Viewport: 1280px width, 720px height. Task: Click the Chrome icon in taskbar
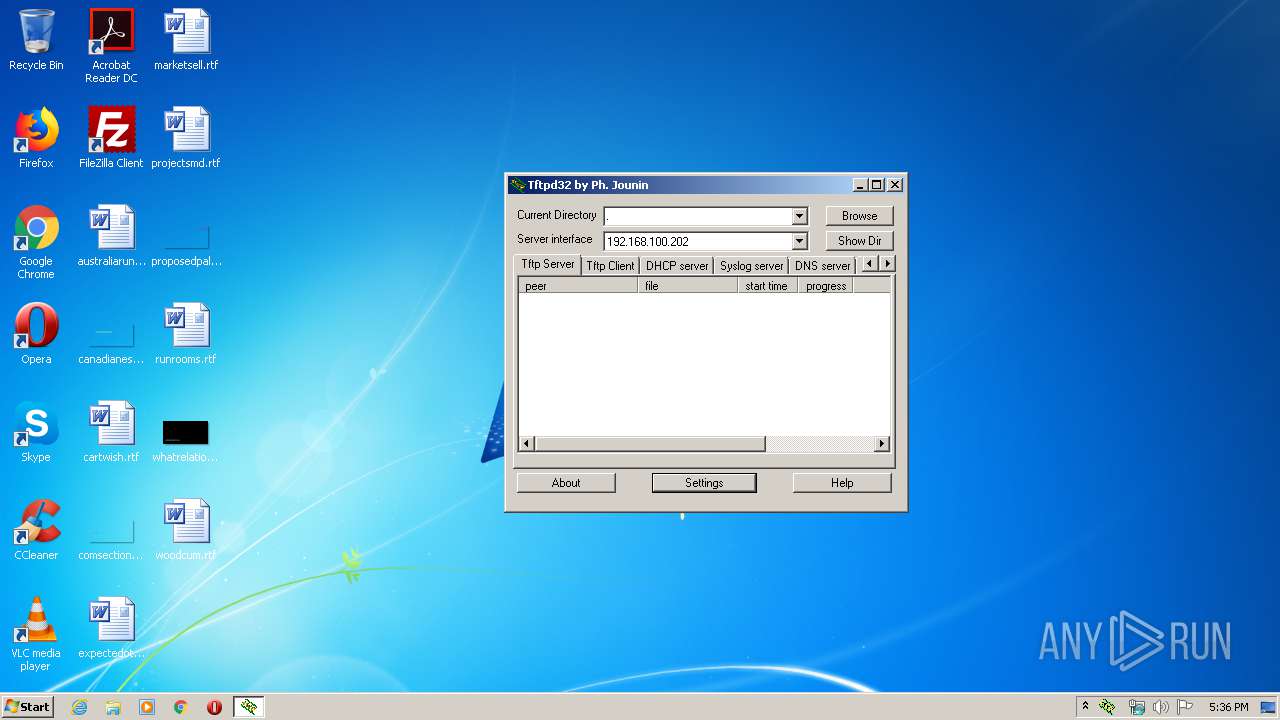(181, 707)
